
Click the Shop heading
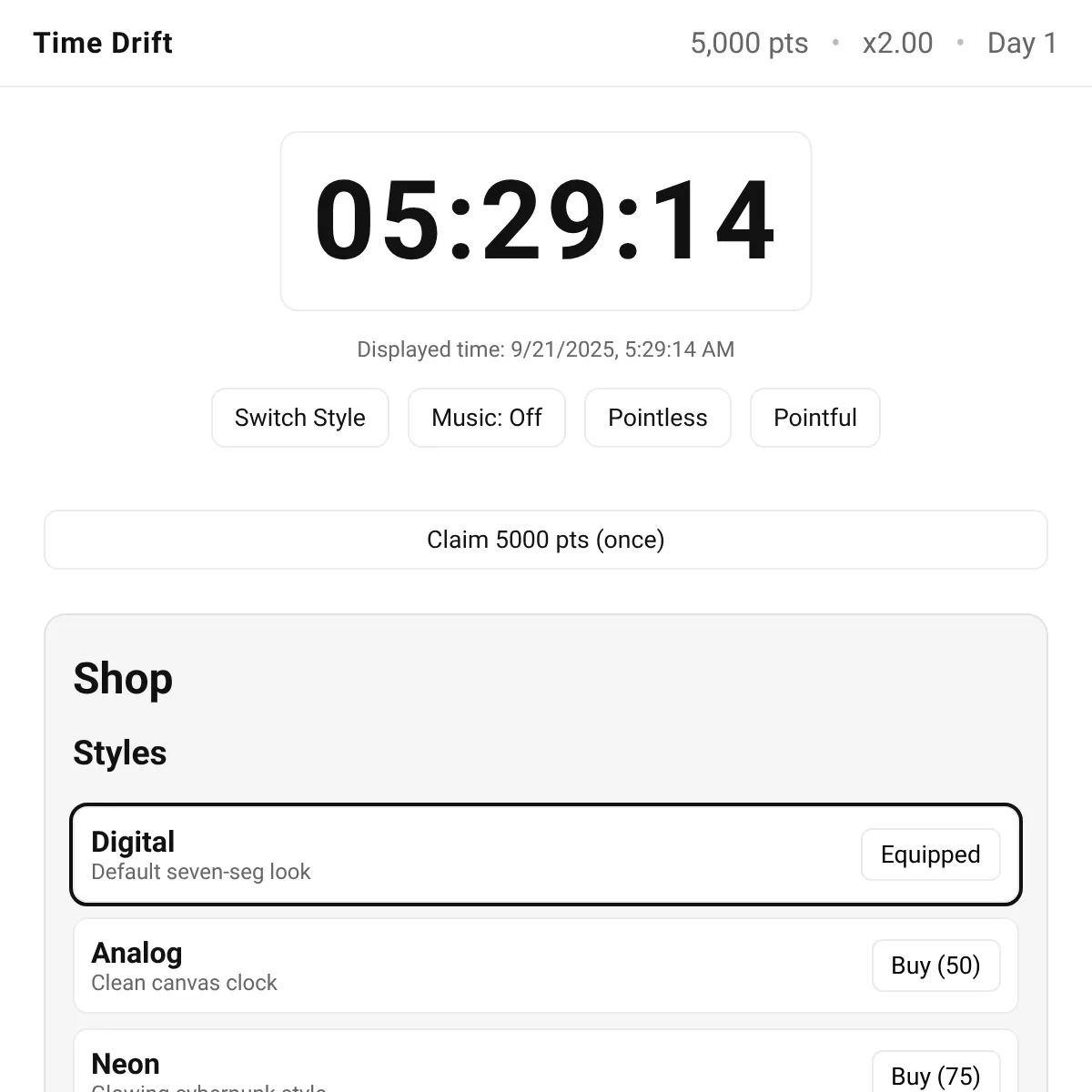coord(123,679)
